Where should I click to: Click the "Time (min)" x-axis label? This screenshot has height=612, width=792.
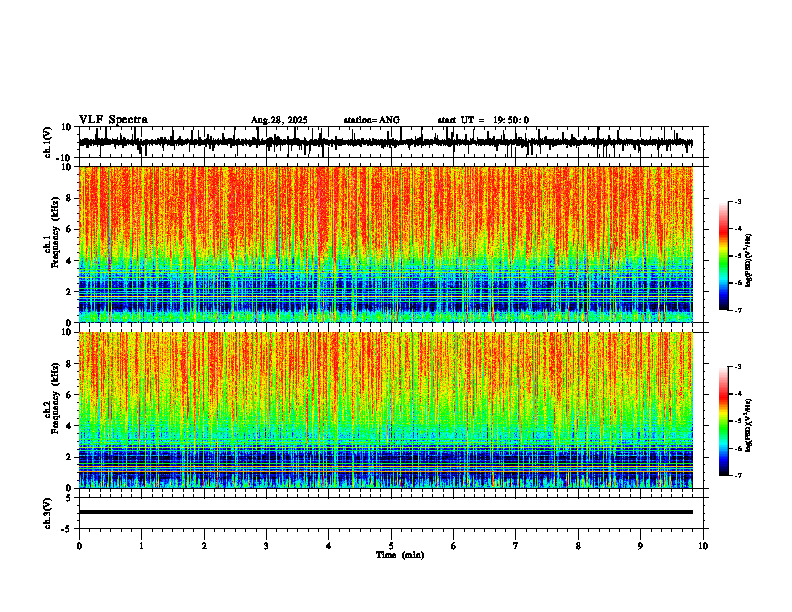(400, 555)
